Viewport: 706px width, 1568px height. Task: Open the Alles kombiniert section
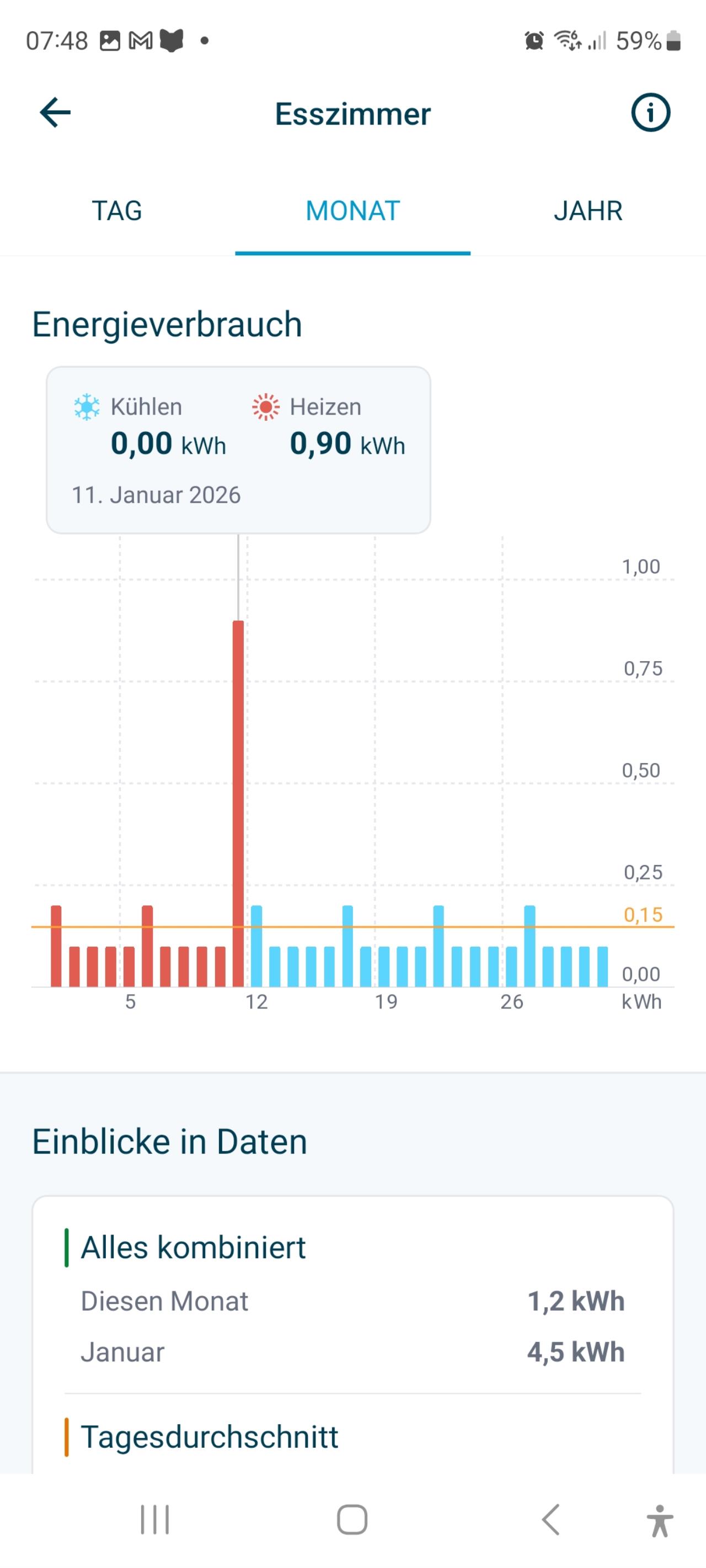tap(193, 1247)
